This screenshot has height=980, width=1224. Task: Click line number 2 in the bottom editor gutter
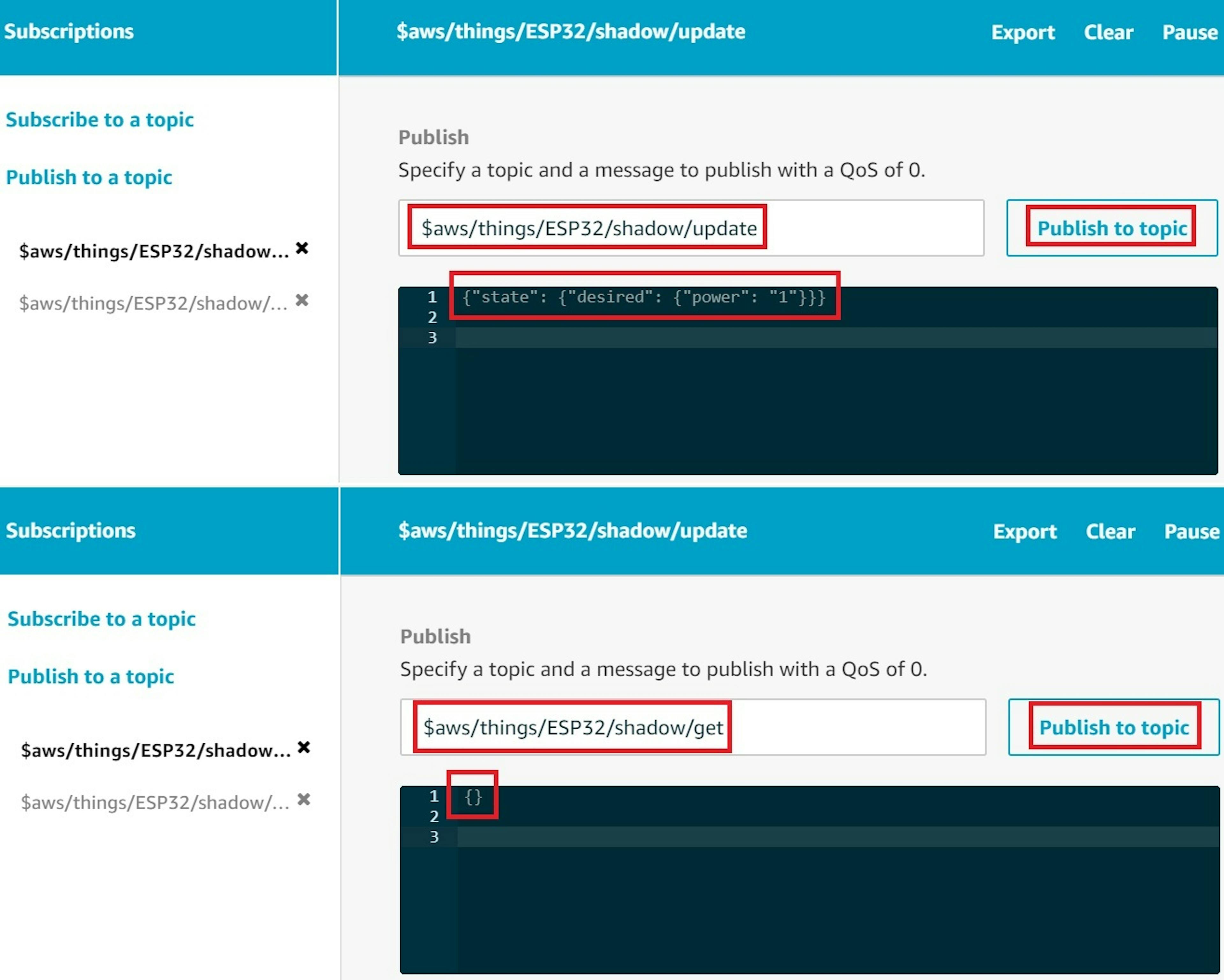(x=434, y=817)
